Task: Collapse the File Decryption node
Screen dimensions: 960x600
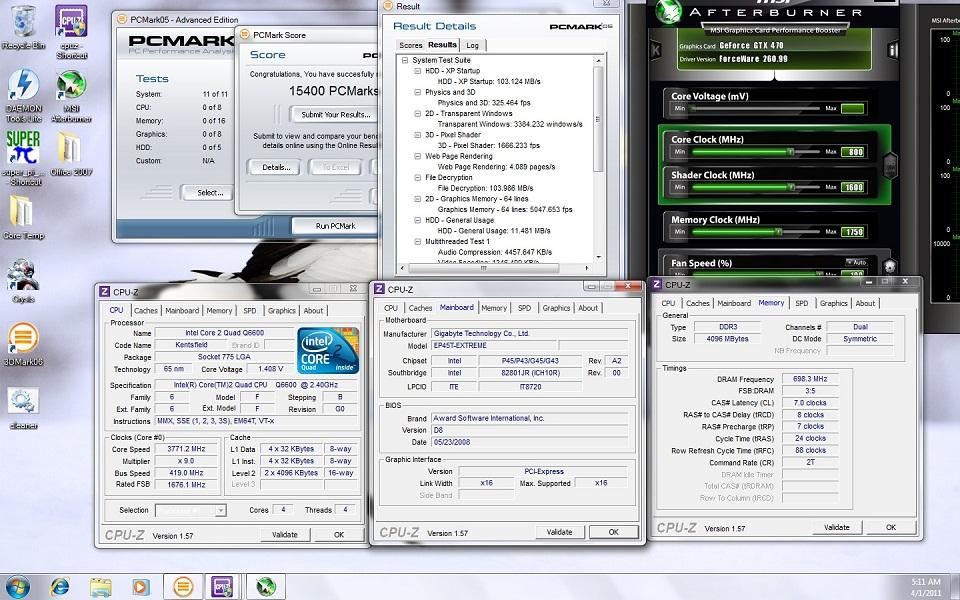Action: coord(418,178)
